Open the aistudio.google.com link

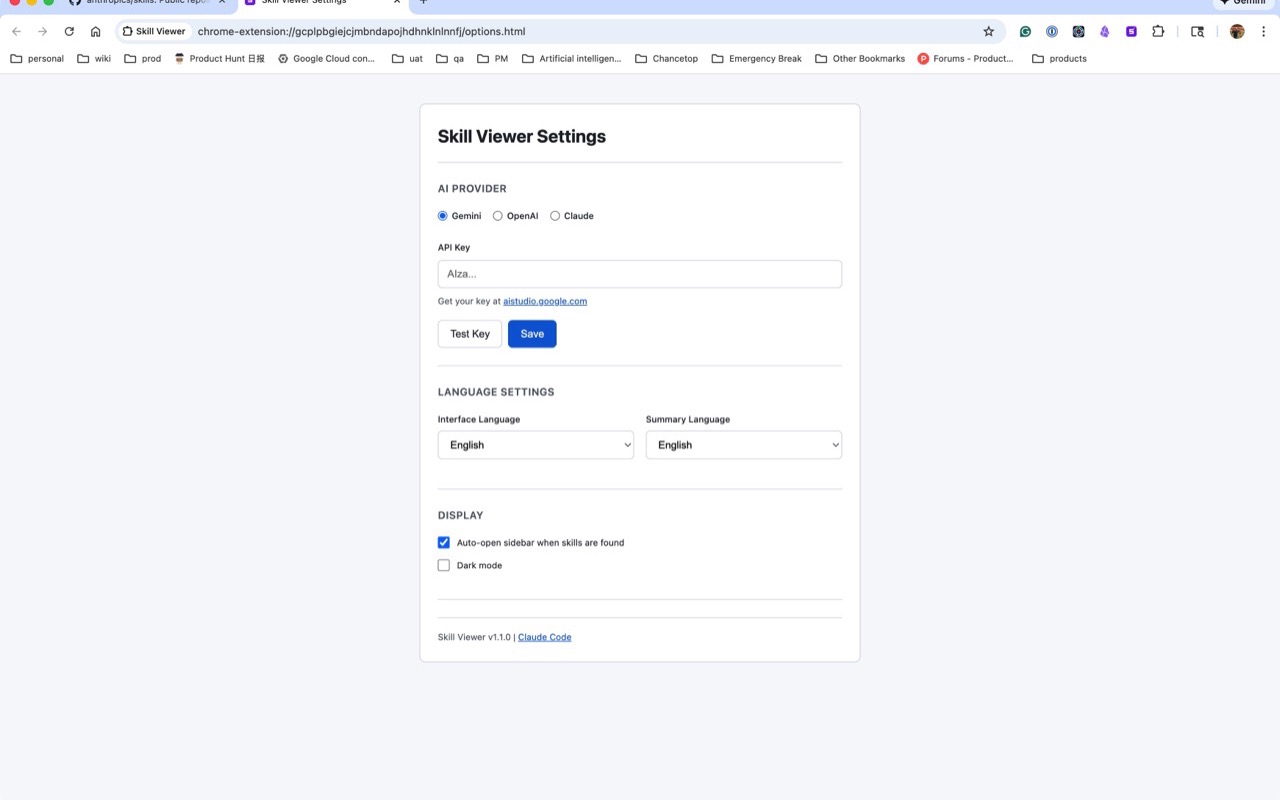545,301
